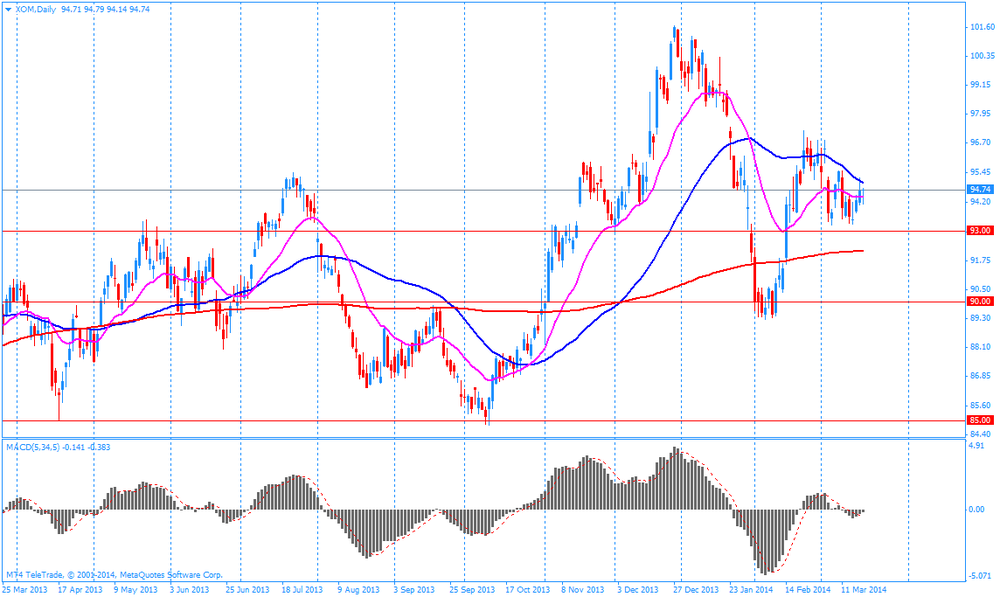Click the 88.10 price axis label
This screenshot has width=1000, height=597.
(982, 347)
